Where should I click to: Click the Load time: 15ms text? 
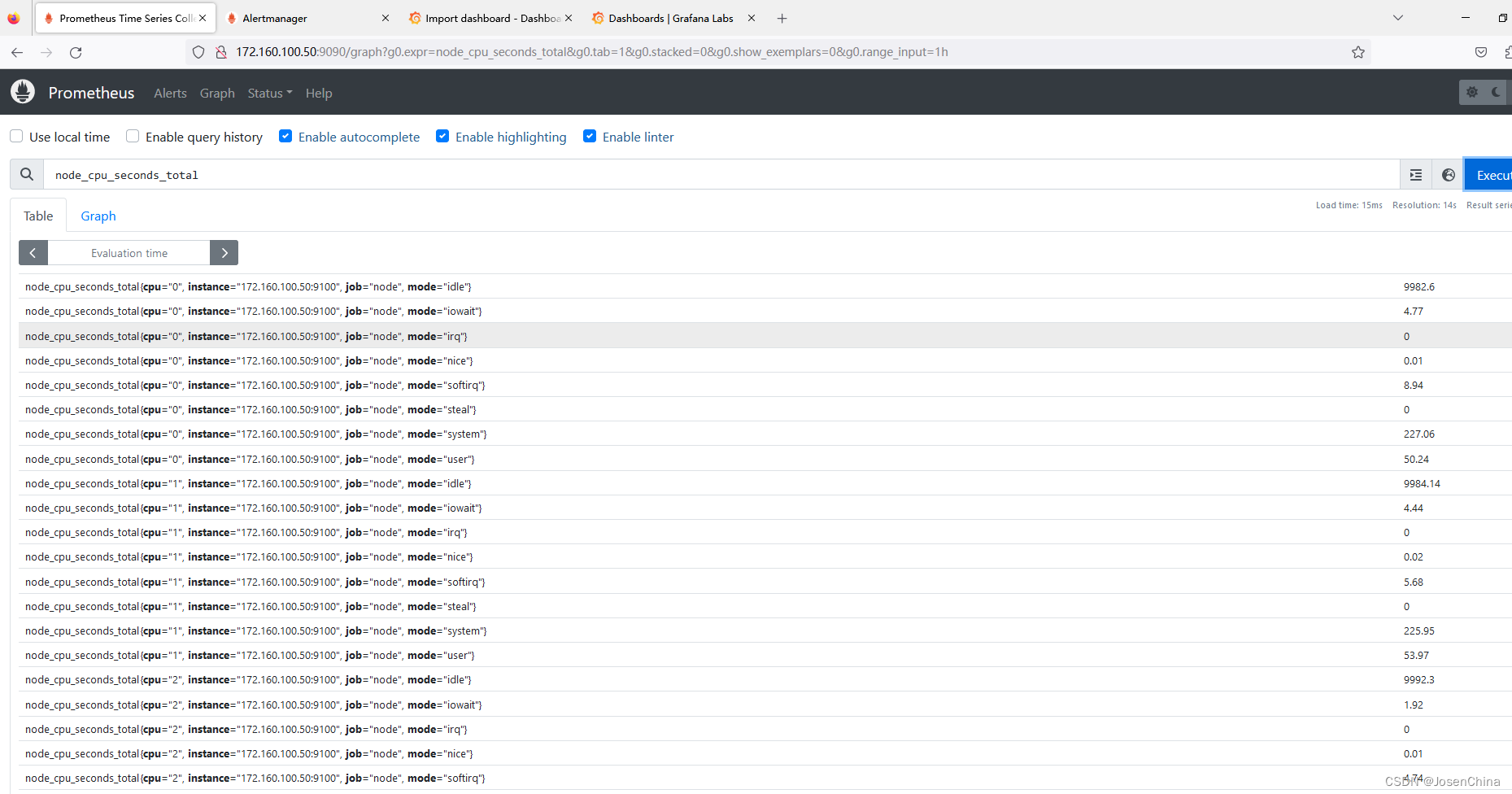coord(1349,205)
